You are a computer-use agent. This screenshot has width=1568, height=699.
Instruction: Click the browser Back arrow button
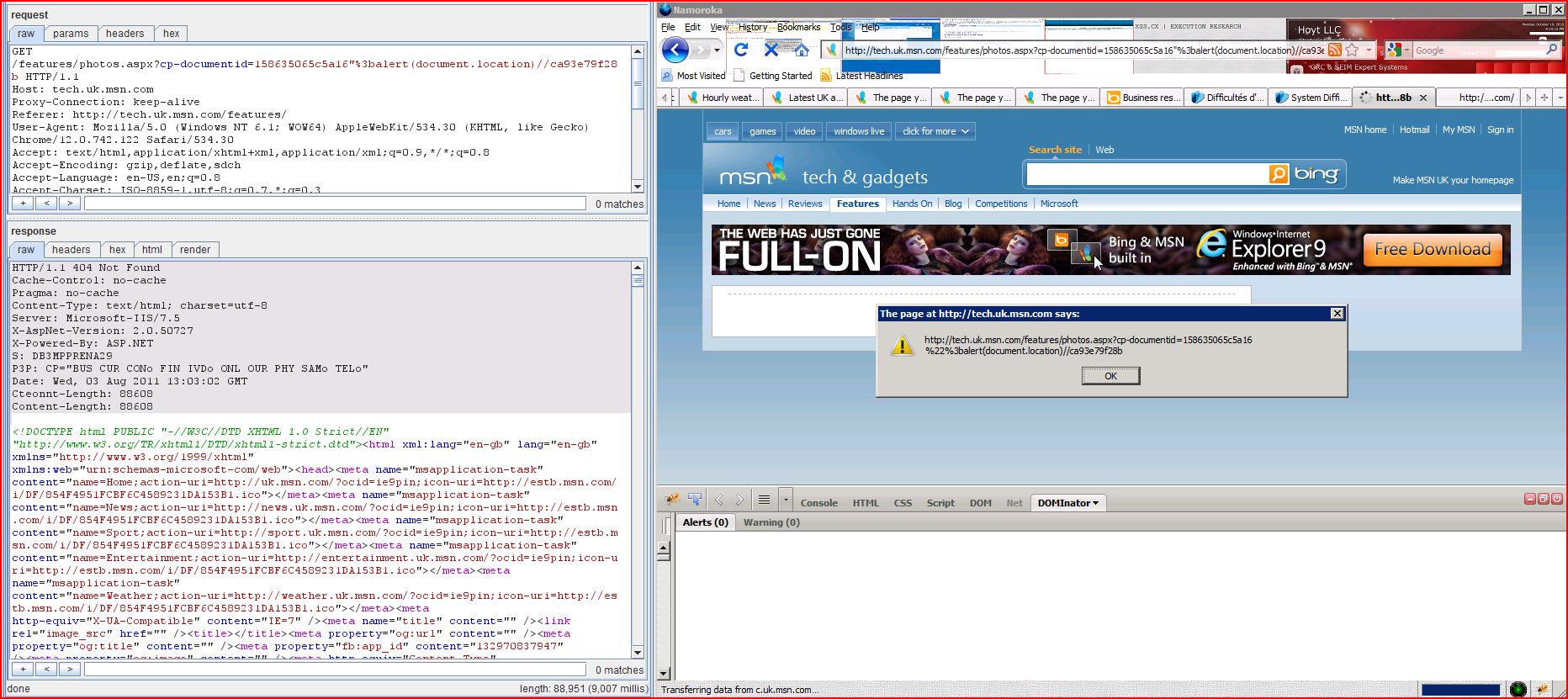pyautogui.click(x=675, y=50)
